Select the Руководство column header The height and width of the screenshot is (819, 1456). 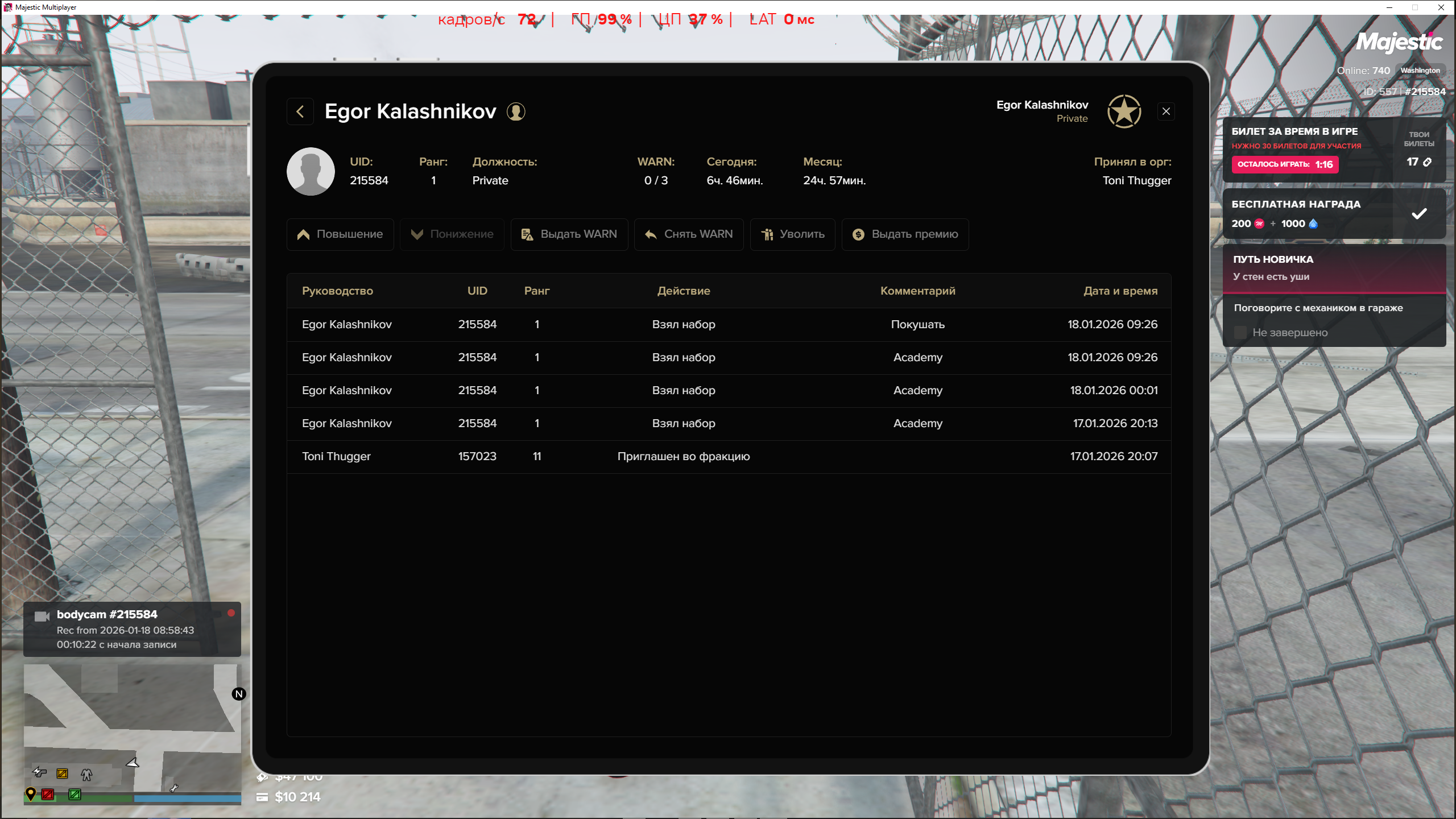pyautogui.click(x=337, y=291)
